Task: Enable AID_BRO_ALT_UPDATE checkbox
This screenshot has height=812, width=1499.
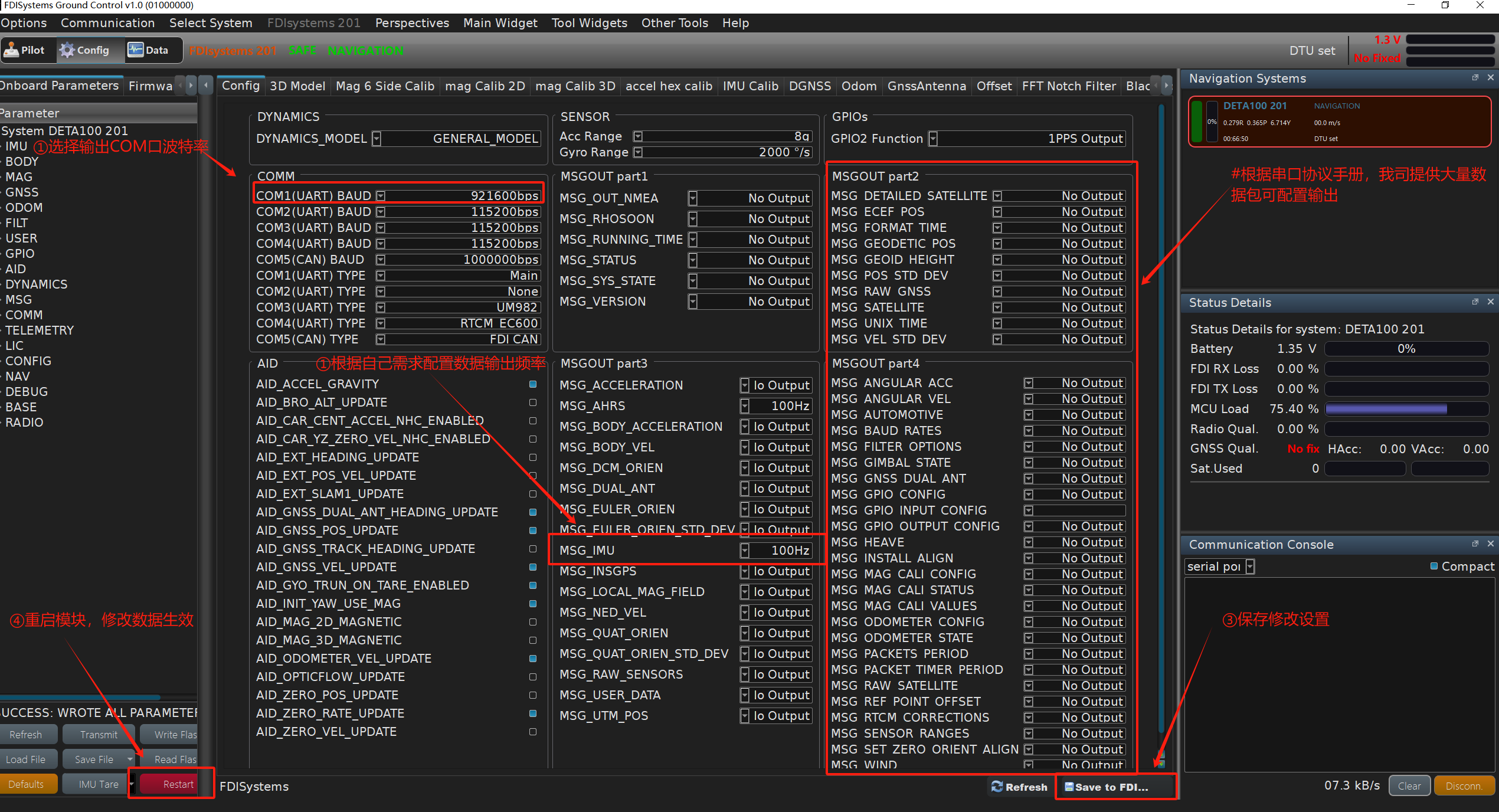Action: (x=533, y=402)
